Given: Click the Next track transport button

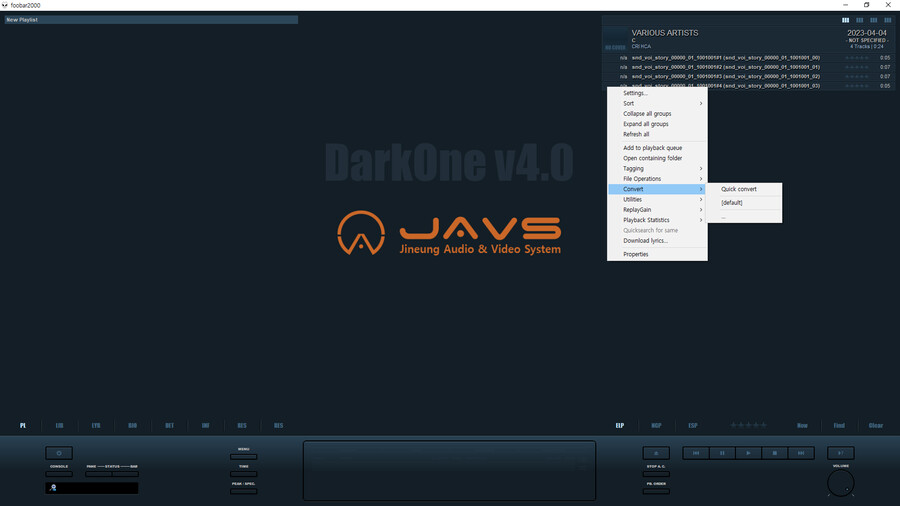Looking at the screenshot, I should (x=801, y=453).
